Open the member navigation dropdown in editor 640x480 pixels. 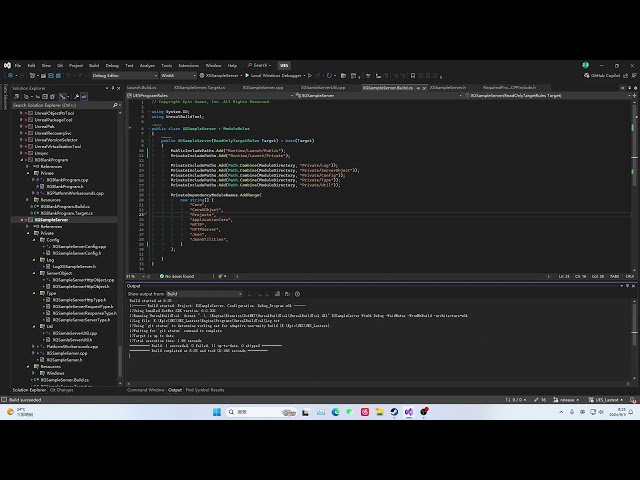click(x=549, y=96)
